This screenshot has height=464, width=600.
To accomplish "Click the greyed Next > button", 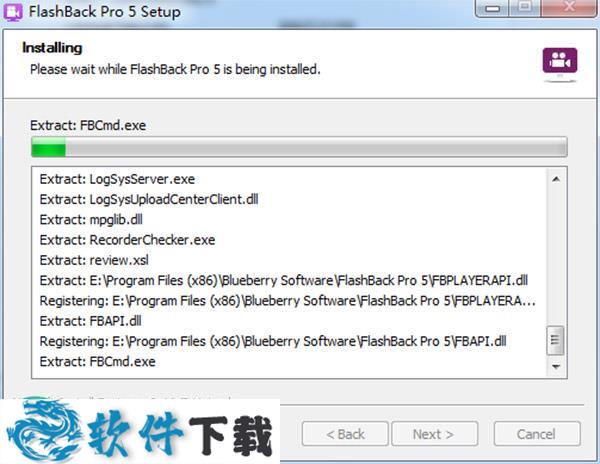I will coord(434,434).
